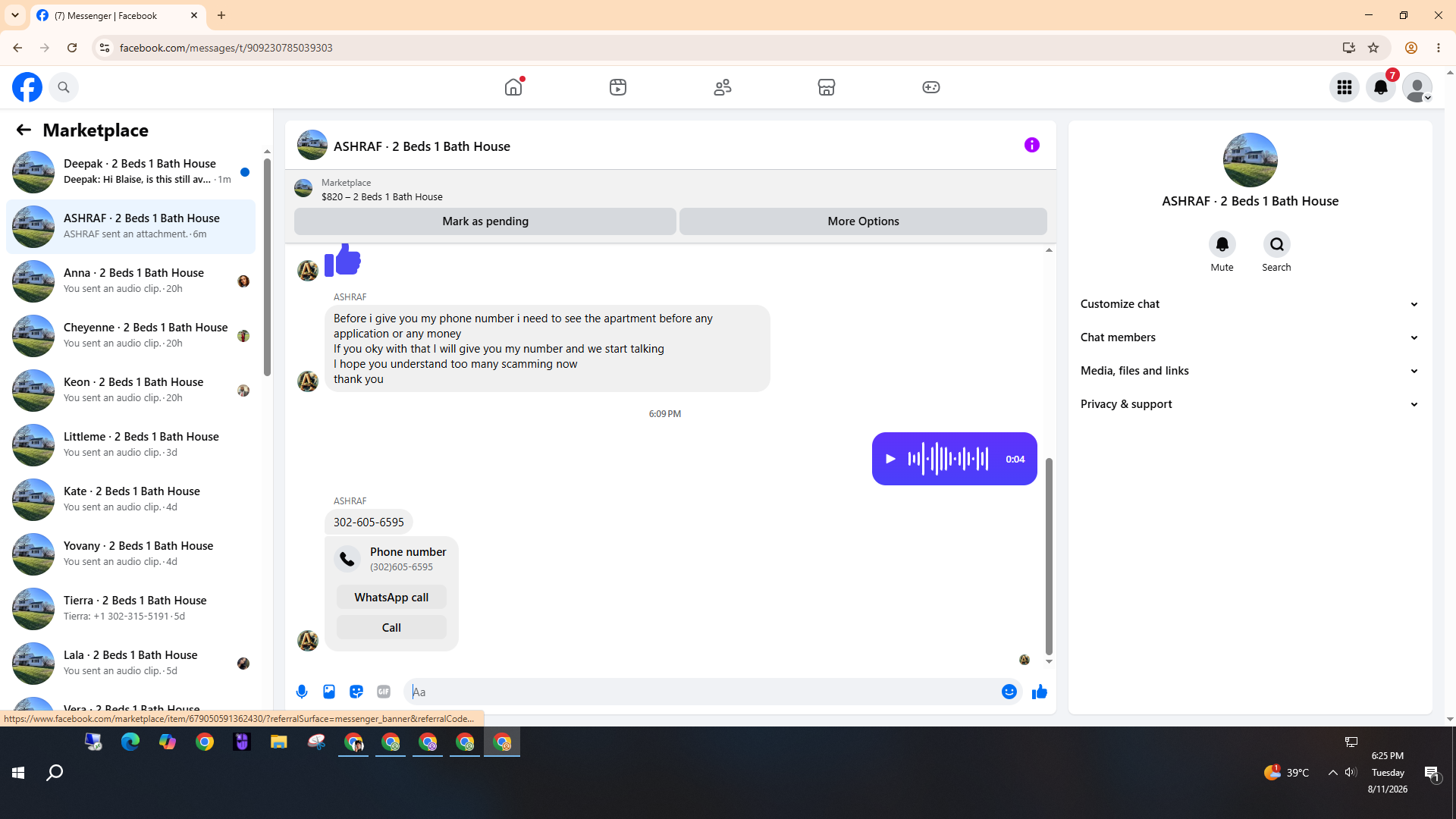This screenshot has height=819, width=1456.
Task: Mute the ASHRAF conversation
Action: pos(1222,244)
